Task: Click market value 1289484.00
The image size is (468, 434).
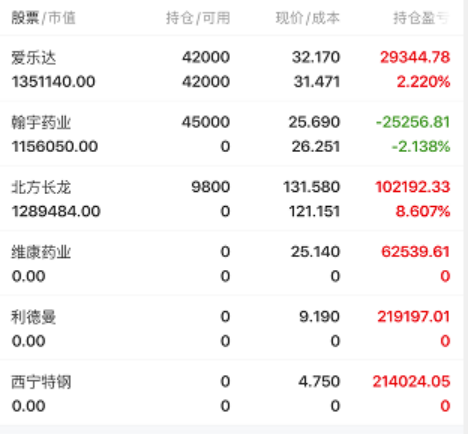Action: click(x=56, y=211)
